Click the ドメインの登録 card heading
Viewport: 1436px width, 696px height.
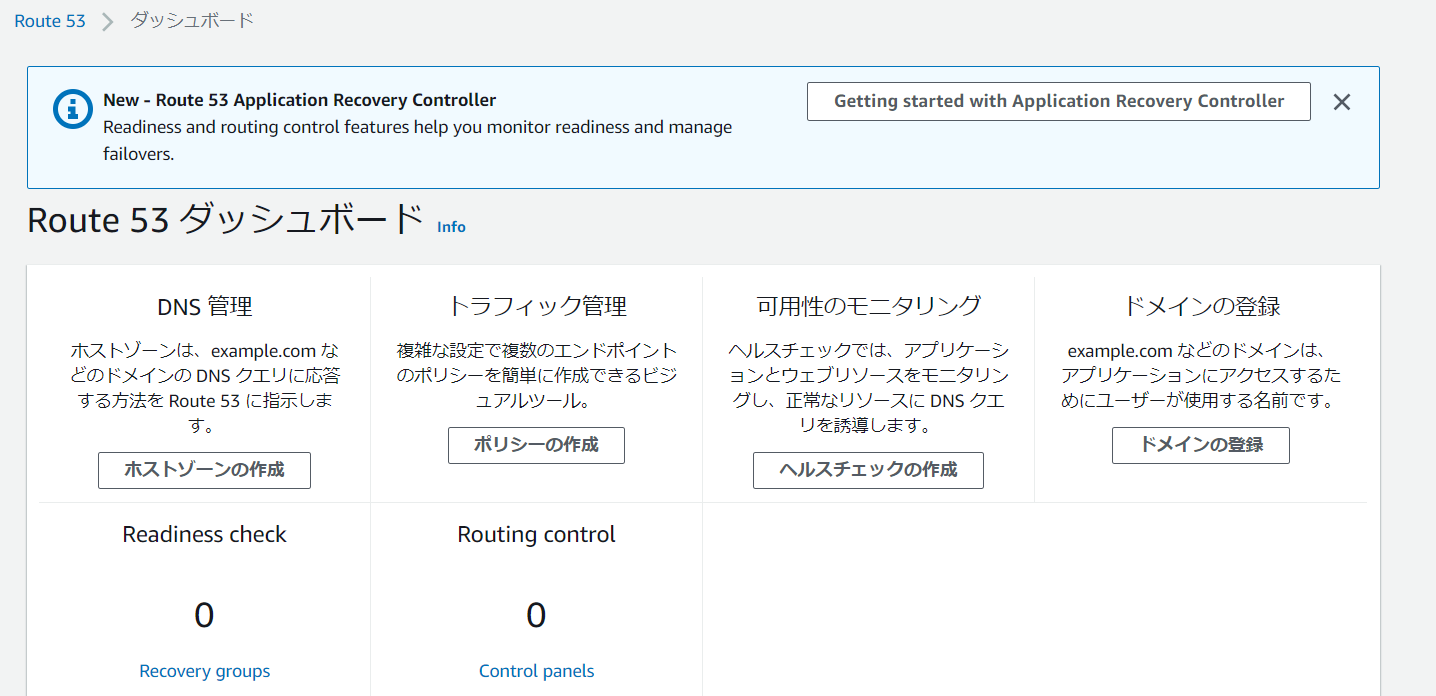[x=1201, y=306]
